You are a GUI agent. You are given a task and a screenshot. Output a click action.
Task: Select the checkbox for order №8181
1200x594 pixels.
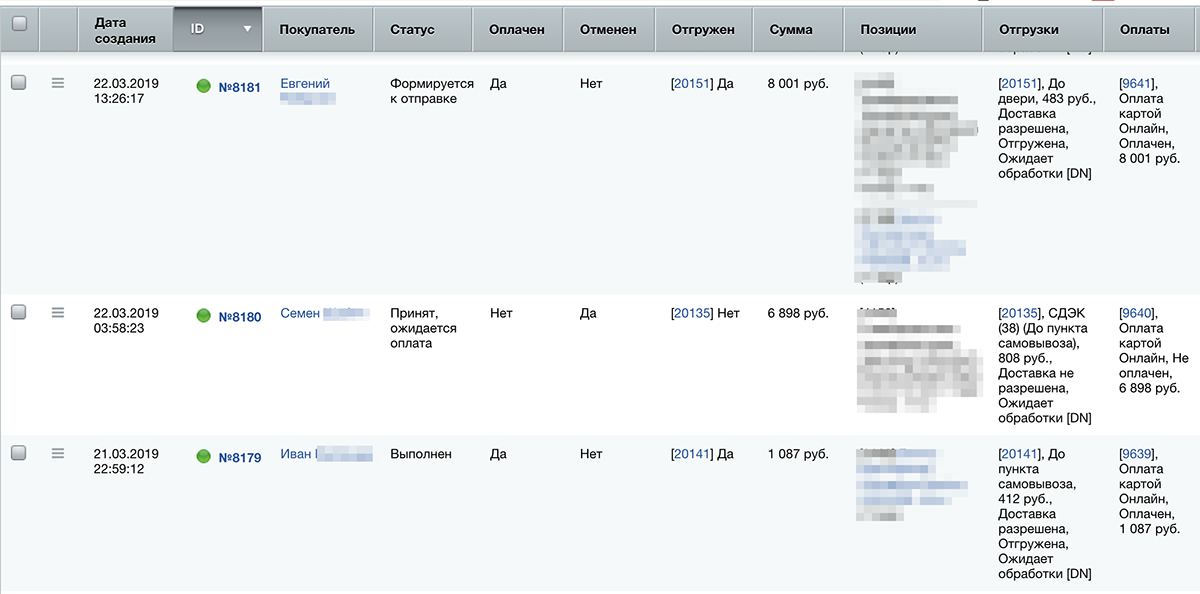coord(19,83)
